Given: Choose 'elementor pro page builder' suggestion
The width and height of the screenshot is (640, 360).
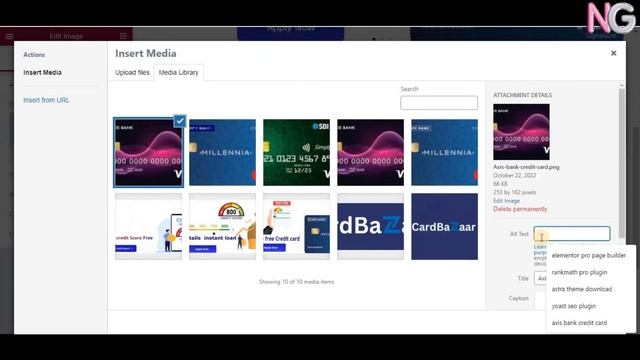Looking at the screenshot, I should [x=589, y=256].
